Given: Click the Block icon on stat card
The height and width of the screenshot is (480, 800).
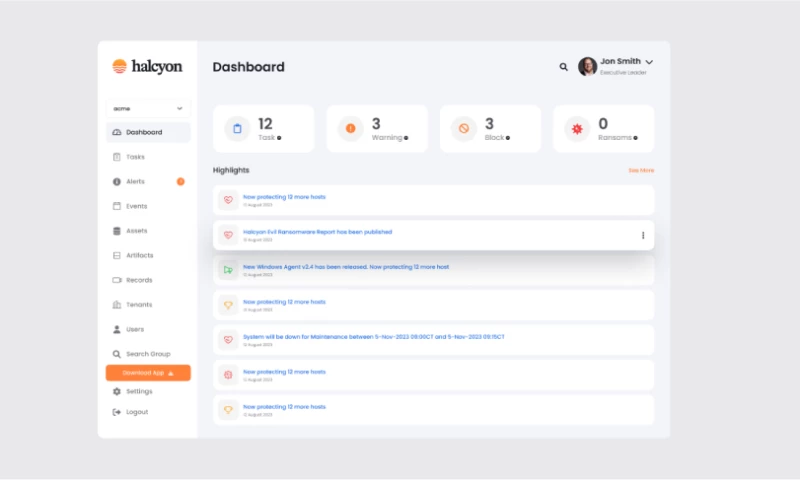Looking at the screenshot, I should click(464, 128).
